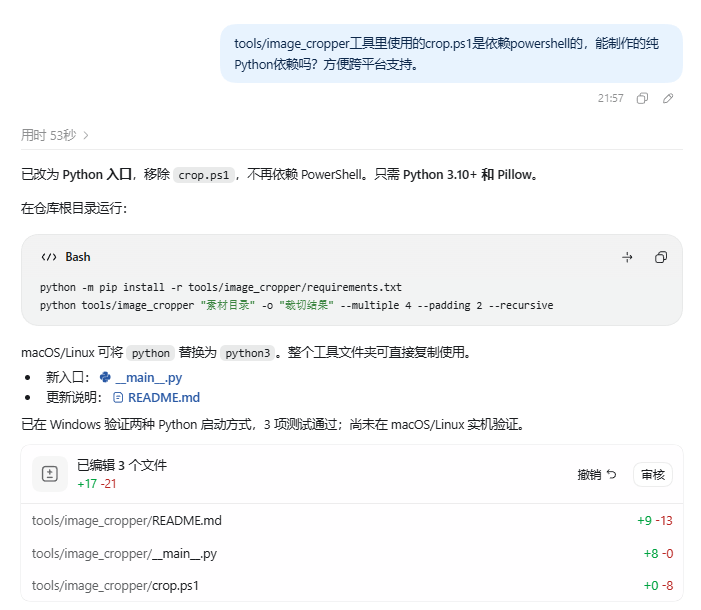Open tools/image_cropper/README.md changed file row
The image size is (701, 610).
[x=352, y=521]
